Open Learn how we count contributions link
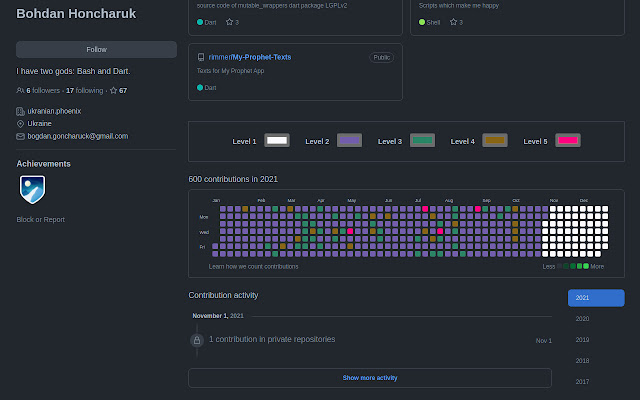The width and height of the screenshot is (640, 400). click(x=253, y=267)
